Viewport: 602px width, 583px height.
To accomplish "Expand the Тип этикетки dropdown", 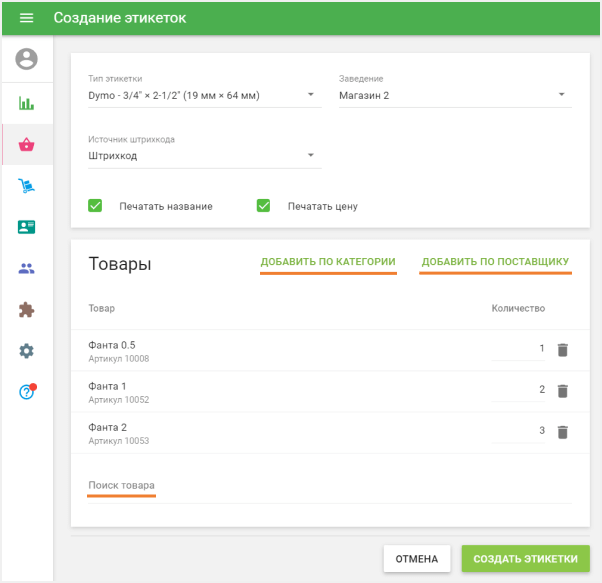I will (x=198, y=96).
